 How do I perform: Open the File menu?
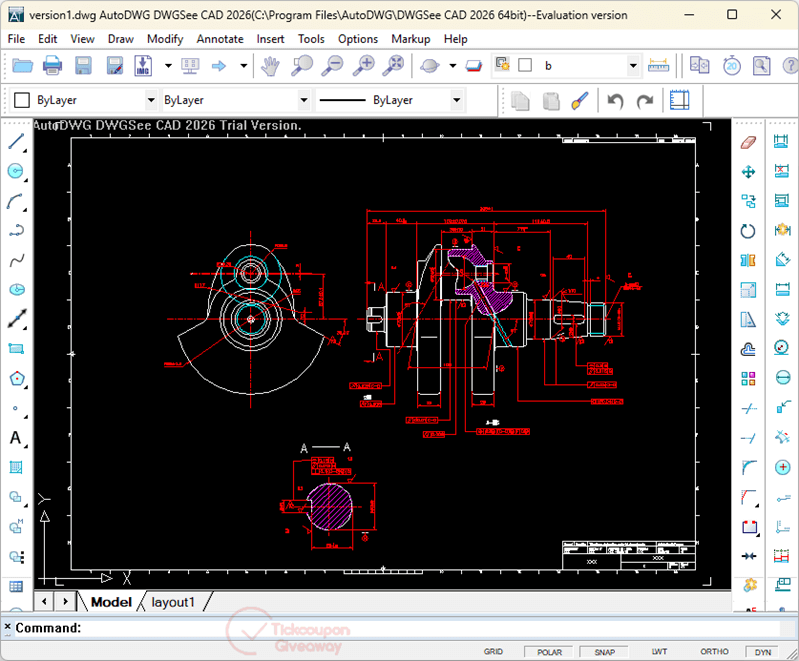tap(16, 39)
